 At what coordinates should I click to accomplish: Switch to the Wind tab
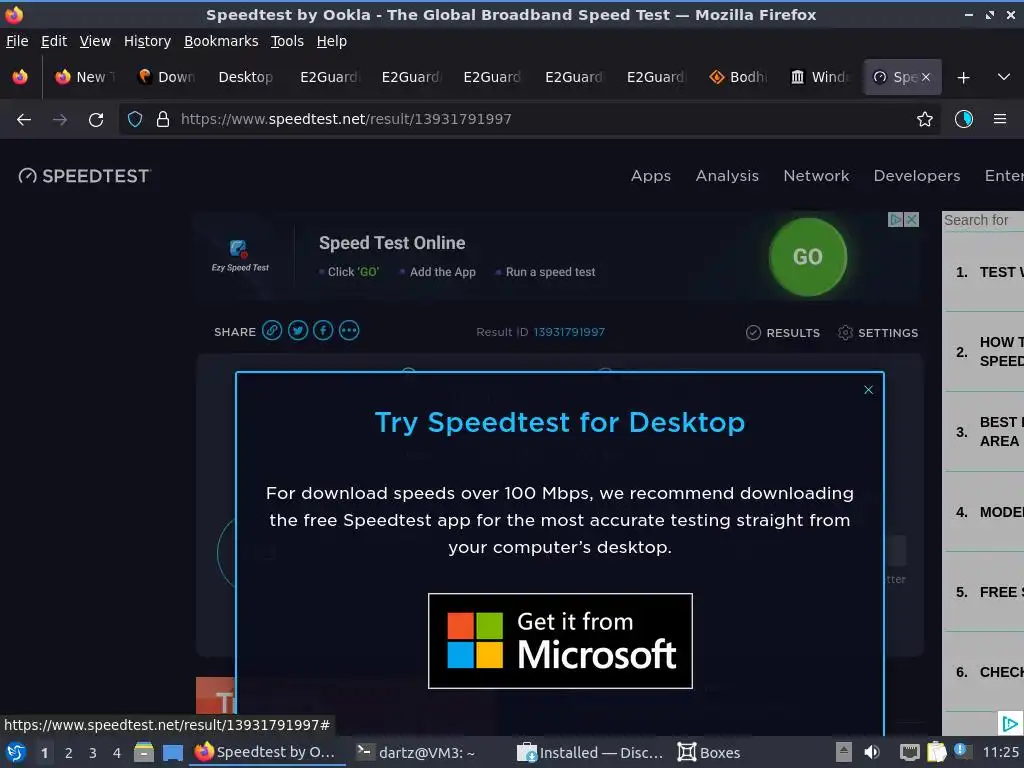coord(820,77)
